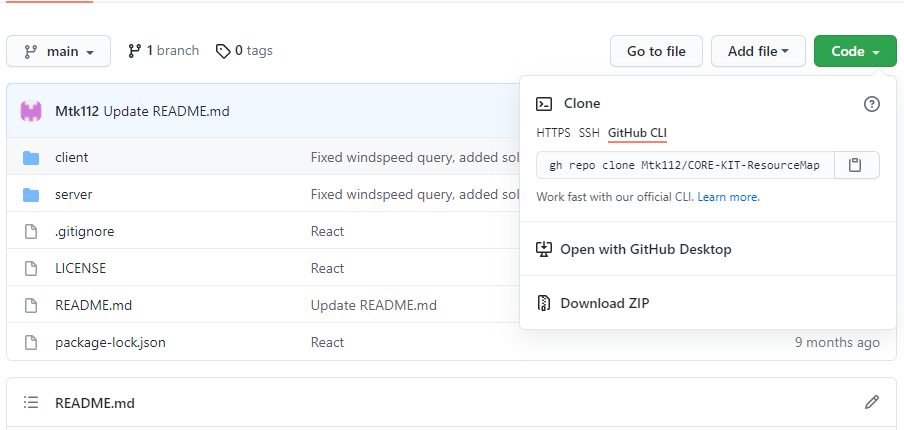Click the terminal icon beside Clone
904x430 pixels.
click(544, 104)
